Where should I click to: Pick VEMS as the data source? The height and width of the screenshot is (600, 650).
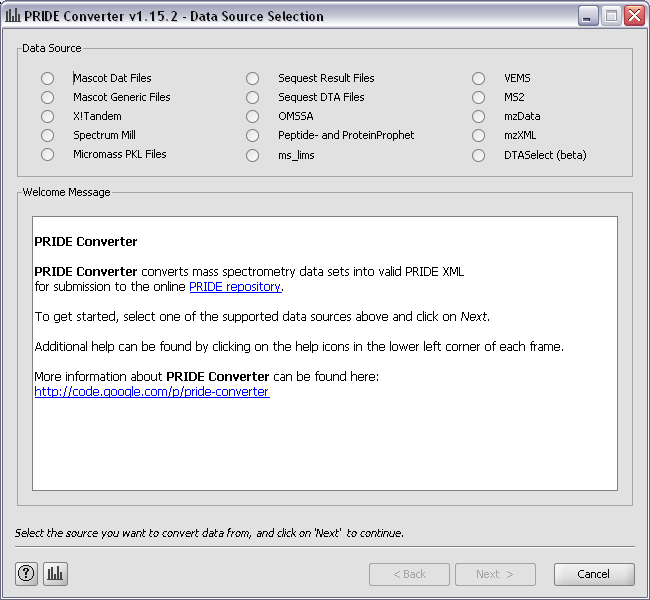pyautogui.click(x=479, y=78)
